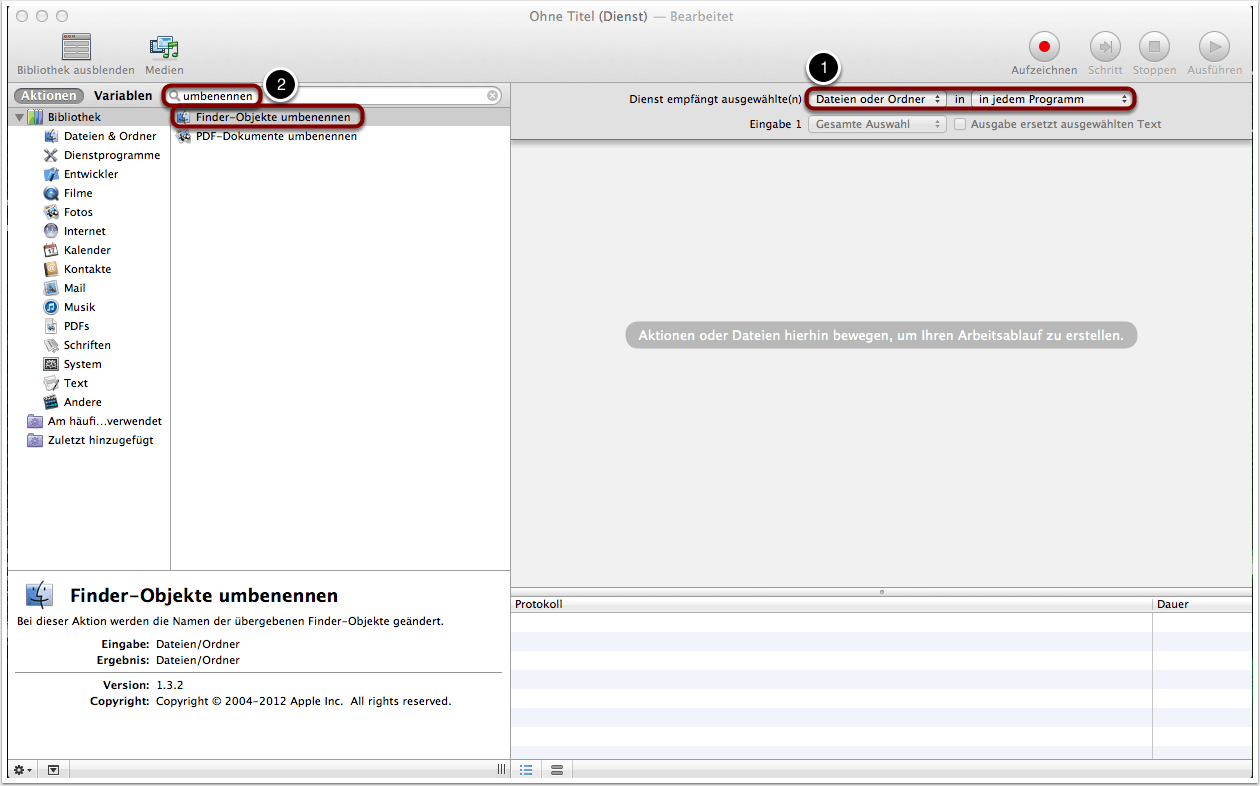Click the Stoppen toolbar button
This screenshot has width=1260, height=786.
coord(1154,55)
